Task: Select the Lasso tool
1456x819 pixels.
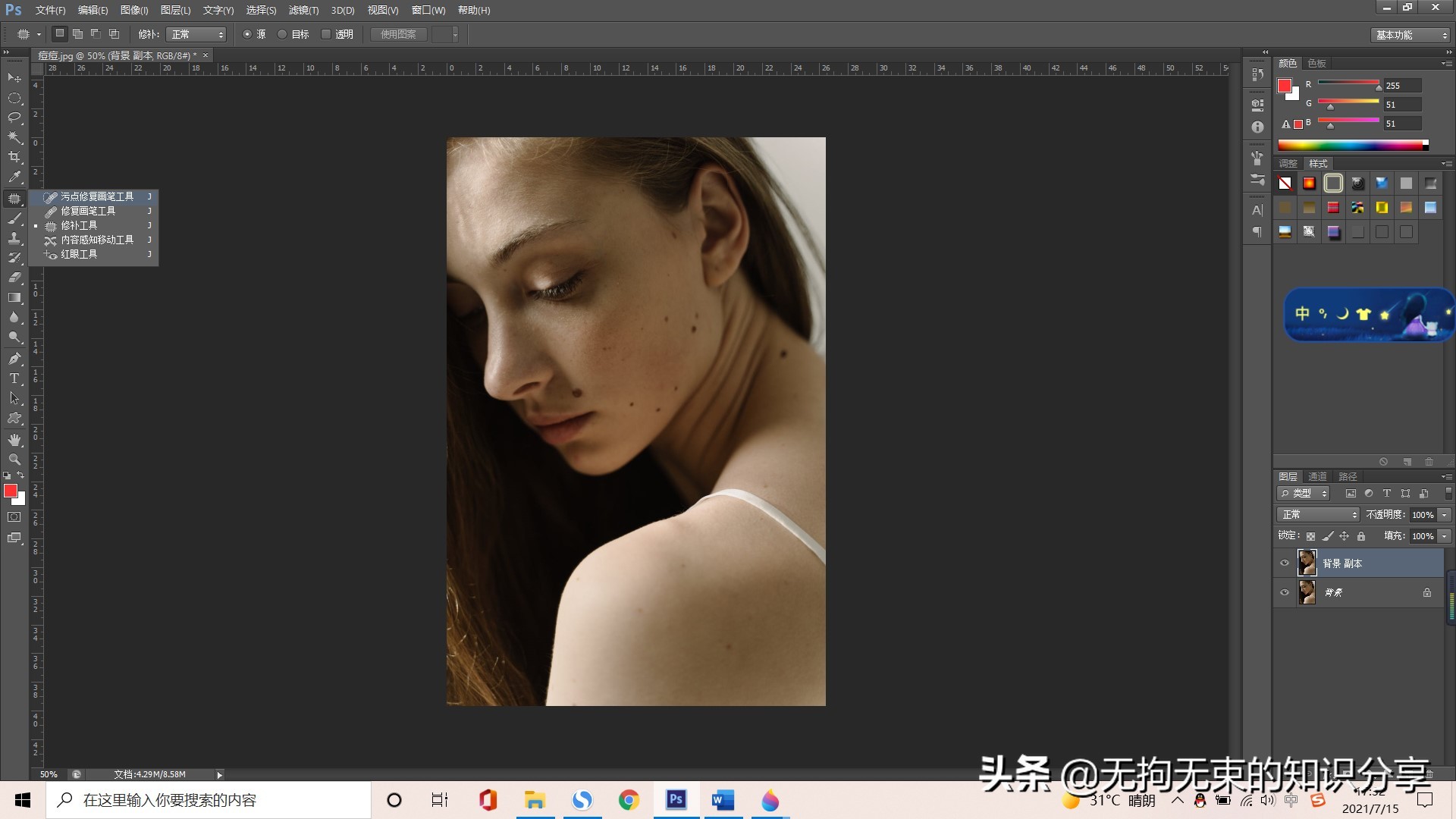Action: (x=14, y=118)
